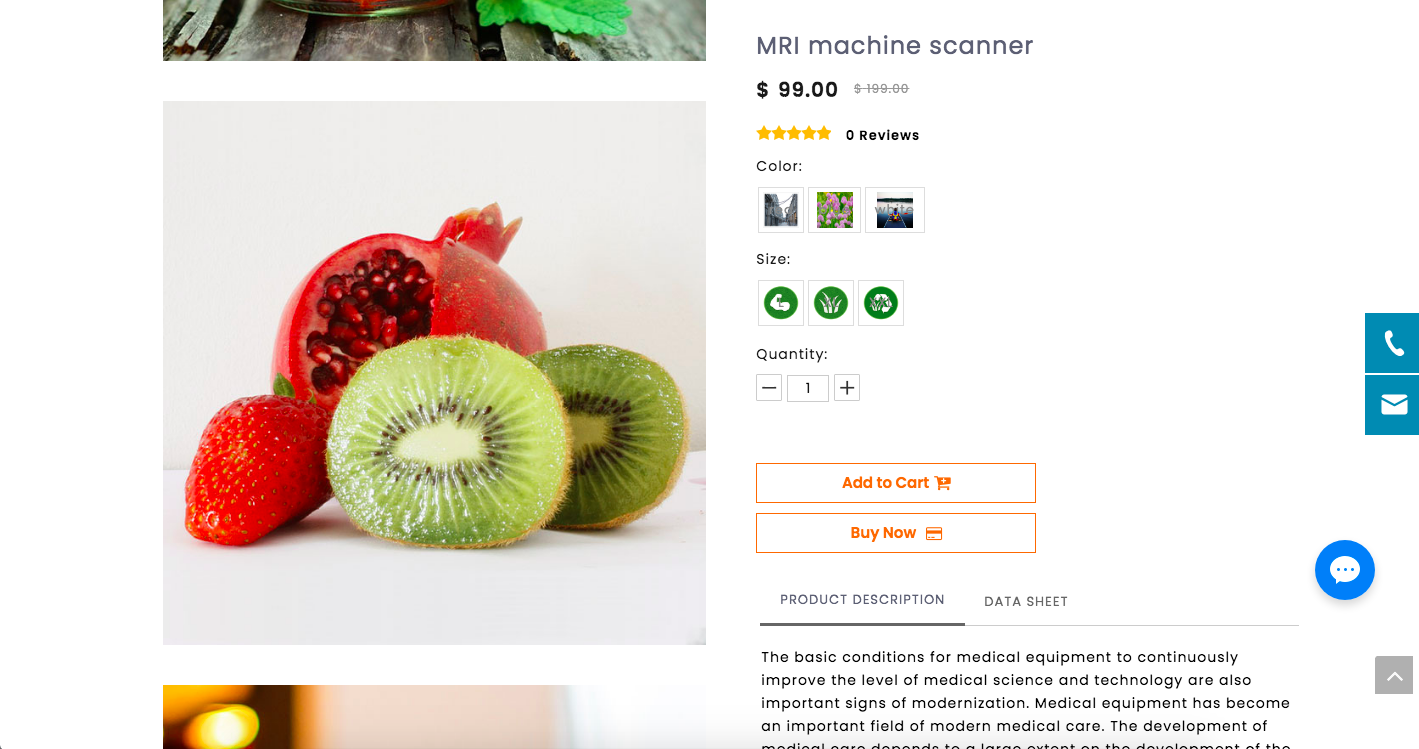Click the plus quantity button
This screenshot has height=749, width=1419.
[847, 388]
